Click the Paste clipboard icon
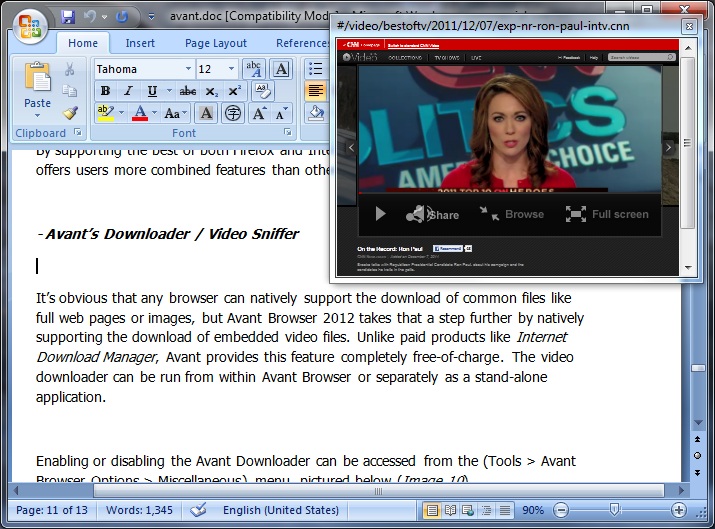This screenshot has height=529, width=715. (37, 78)
